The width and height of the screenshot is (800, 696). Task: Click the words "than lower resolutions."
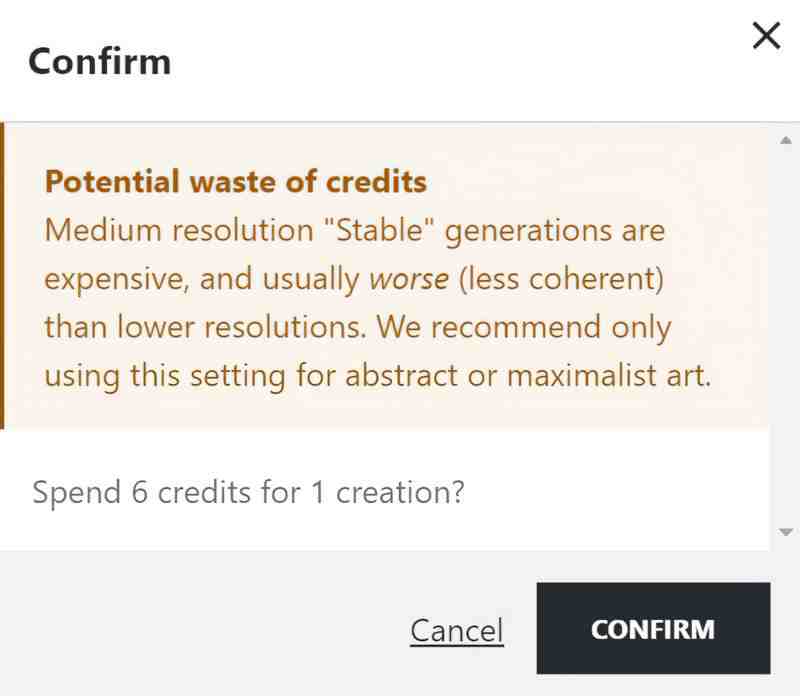point(206,327)
